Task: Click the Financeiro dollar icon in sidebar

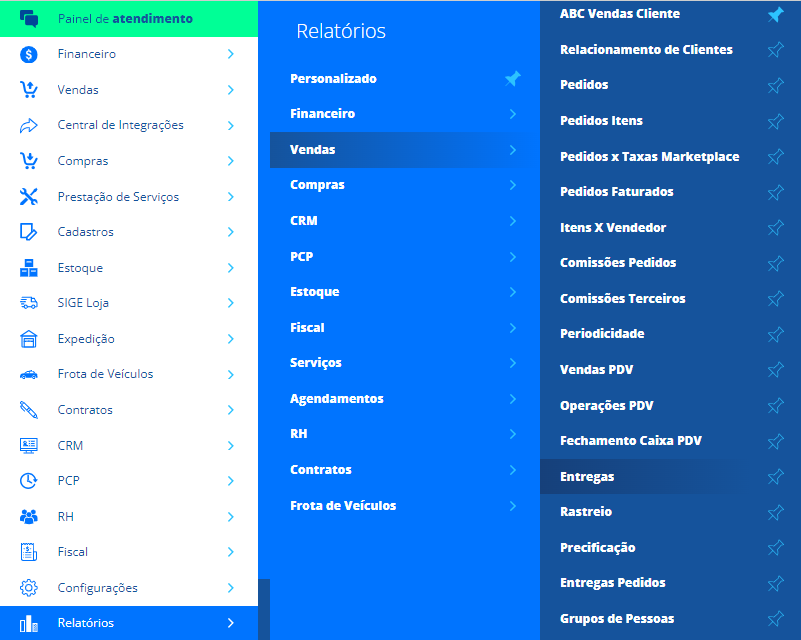Action: 29,54
